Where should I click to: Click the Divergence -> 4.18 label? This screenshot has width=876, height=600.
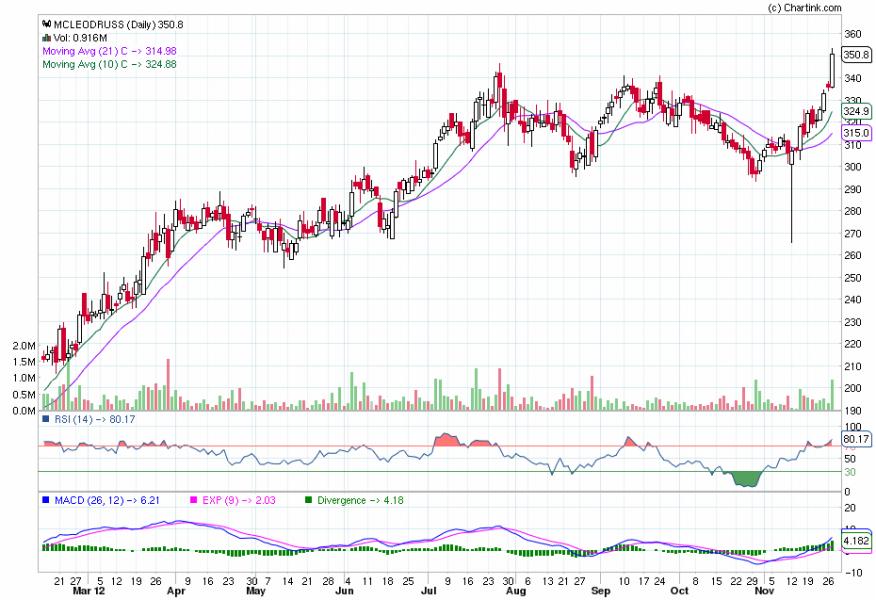pyautogui.click(x=360, y=501)
